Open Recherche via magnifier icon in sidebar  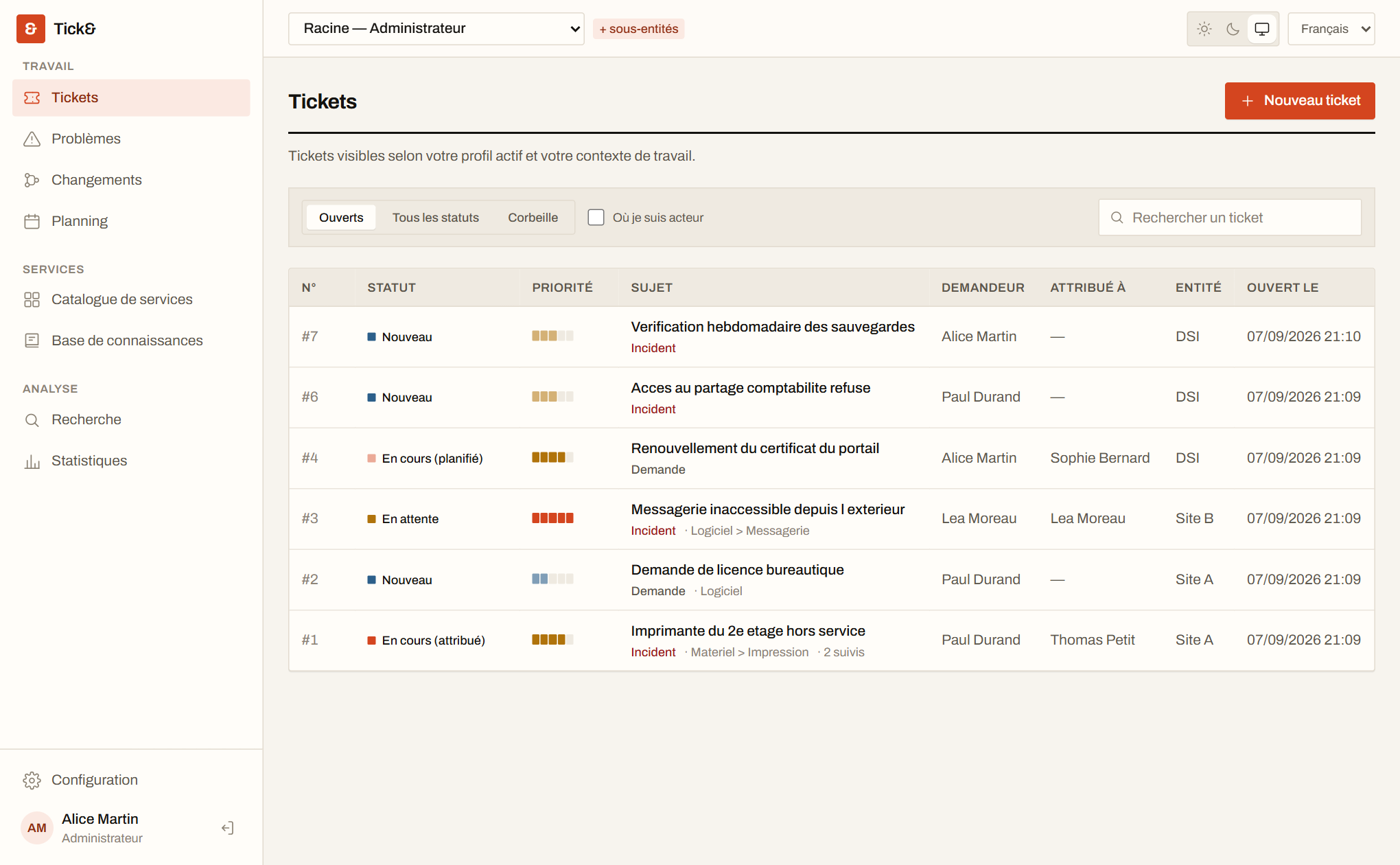[x=32, y=419]
